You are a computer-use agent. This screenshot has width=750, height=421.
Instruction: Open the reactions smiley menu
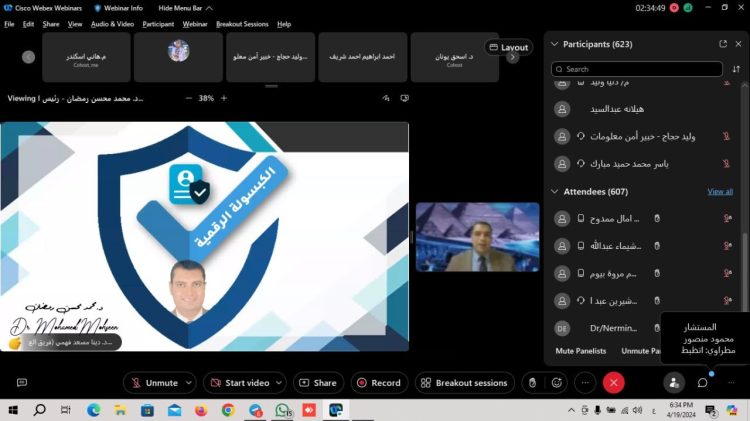[557, 383]
